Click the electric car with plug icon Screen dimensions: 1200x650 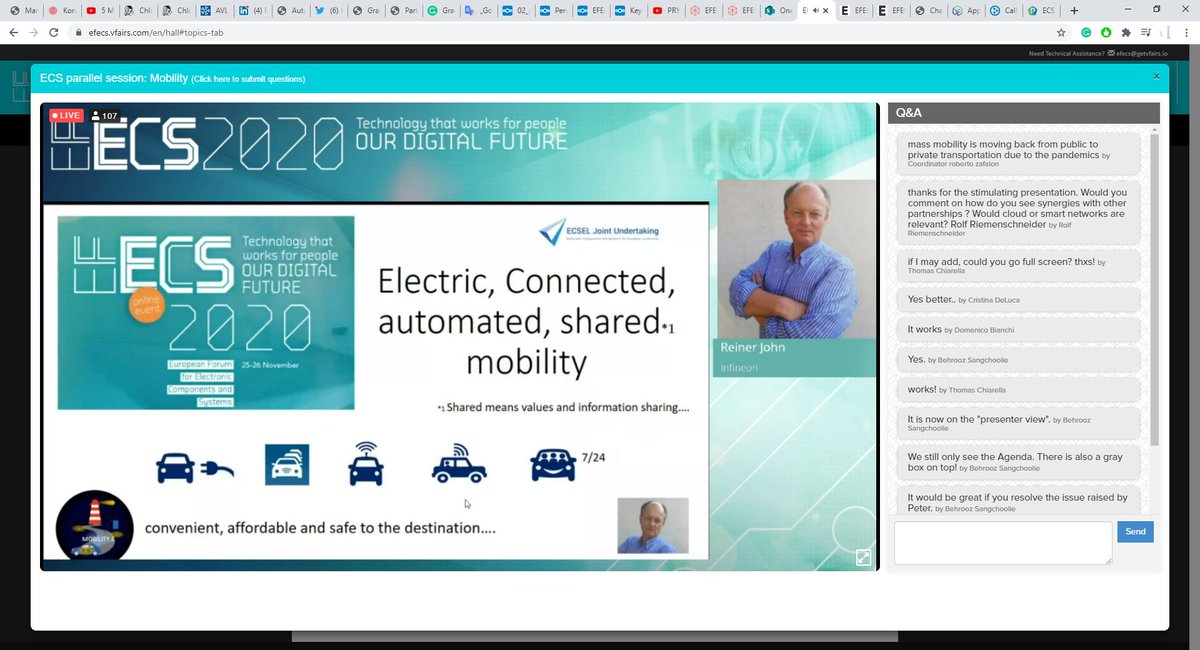195,466
